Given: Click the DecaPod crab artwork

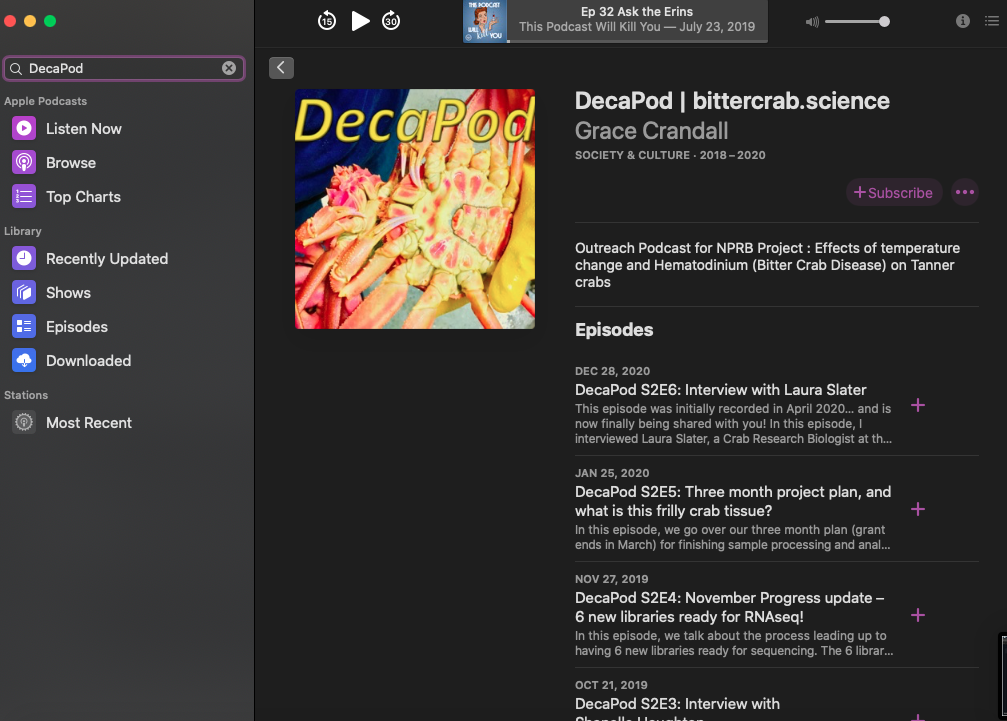Looking at the screenshot, I should pos(415,209).
